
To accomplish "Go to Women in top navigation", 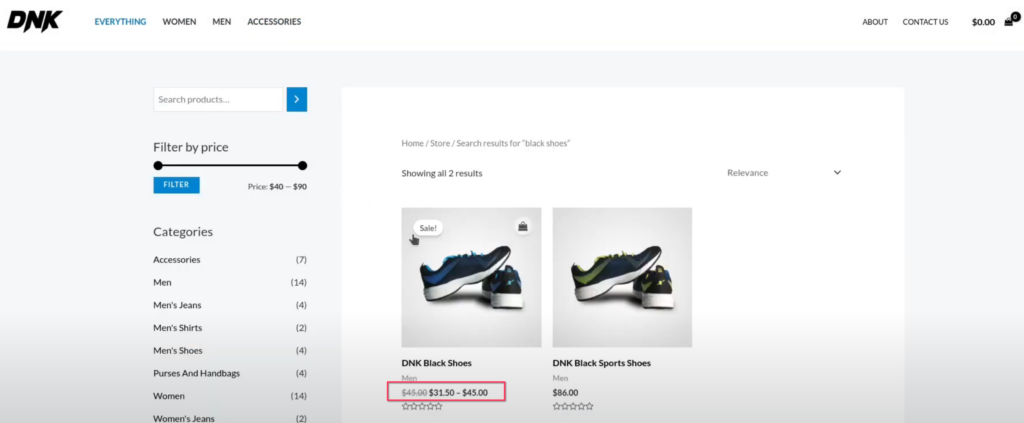I will (x=179, y=22).
